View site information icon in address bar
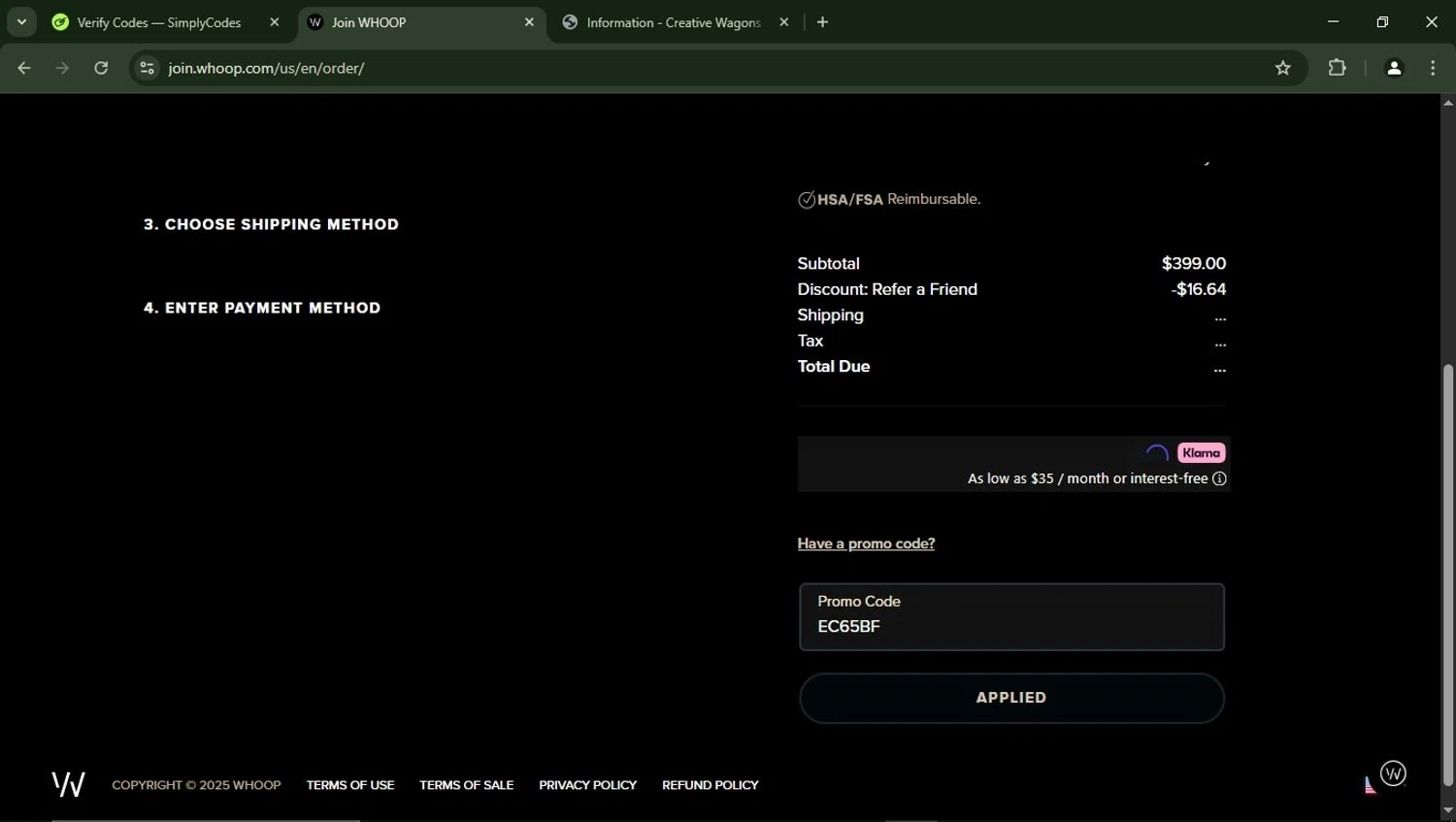 point(147,68)
